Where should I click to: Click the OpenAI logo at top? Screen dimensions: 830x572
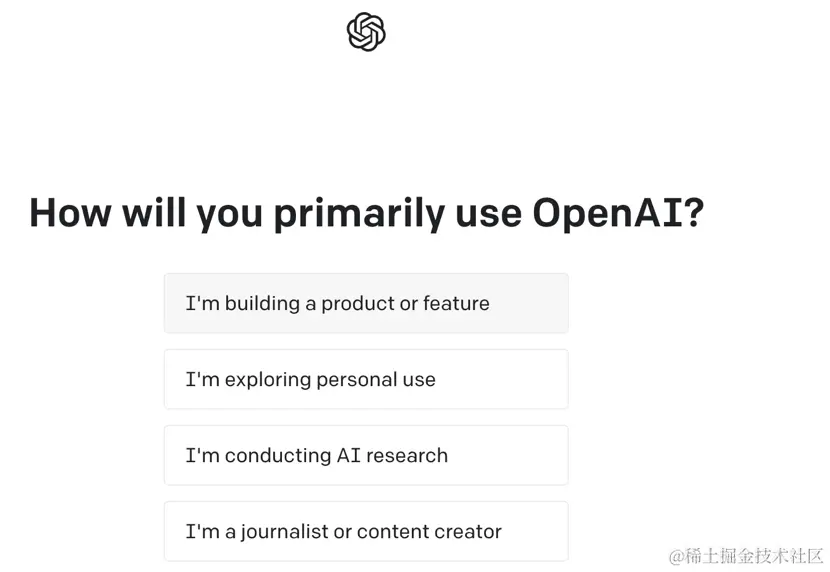[366, 32]
